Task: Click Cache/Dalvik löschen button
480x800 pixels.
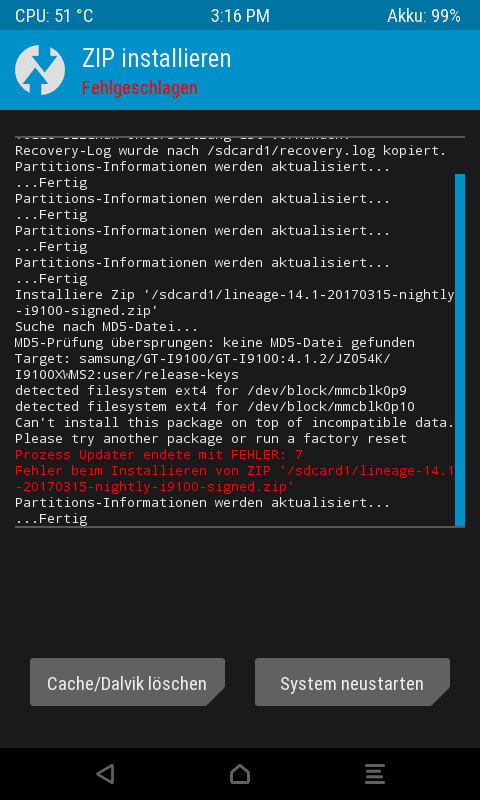Action: click(x=127, y=682)
